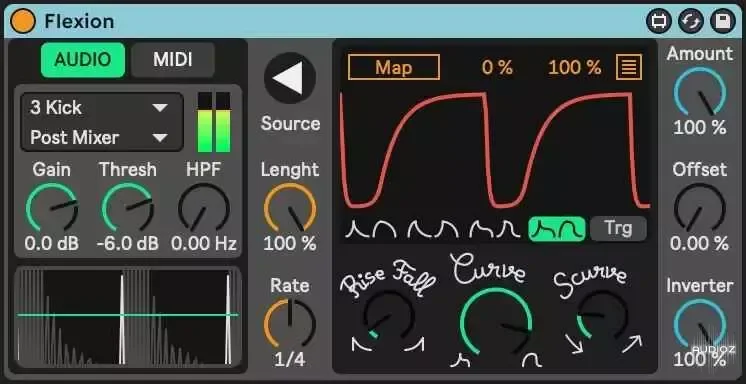This screenshot has width=746, height=384.
Task: Select the double-bump and bell curve preset
Action: click(x=495, y=229)
